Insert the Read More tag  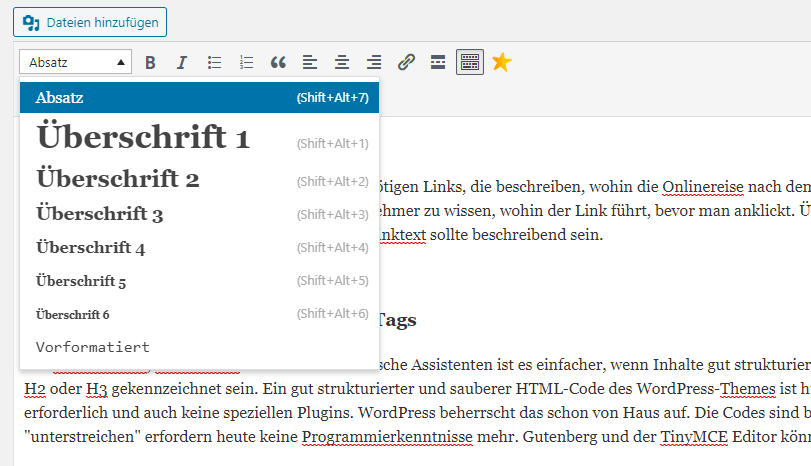[438, 63]
